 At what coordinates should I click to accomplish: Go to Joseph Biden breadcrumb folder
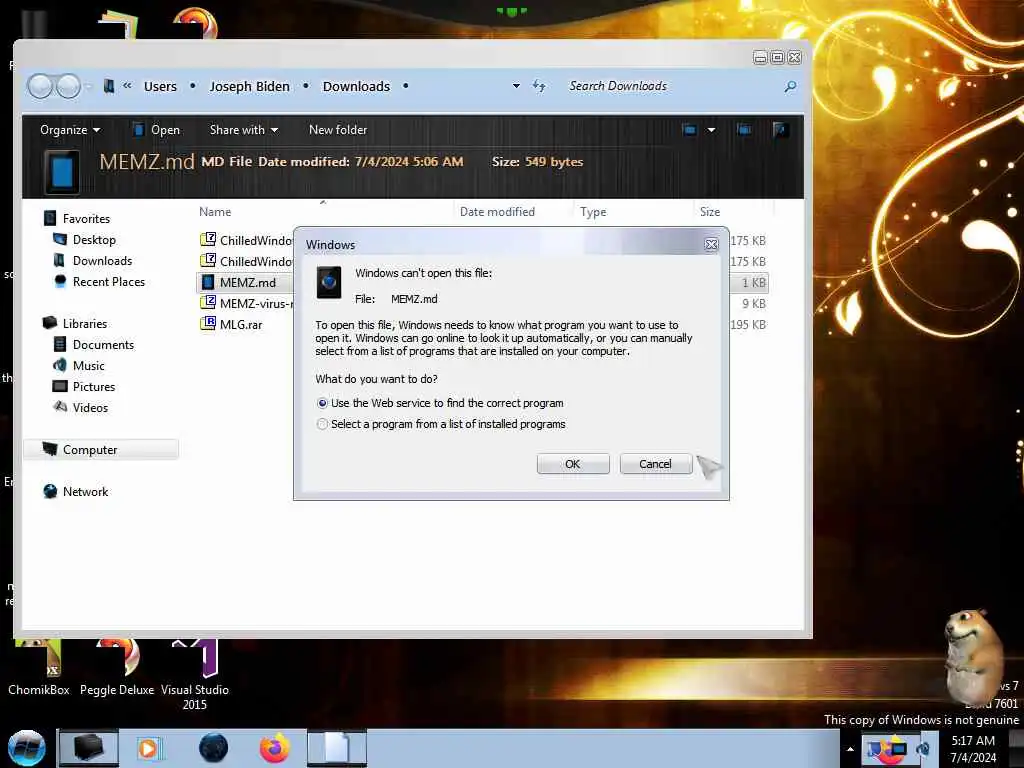click(x=249, y=86)
